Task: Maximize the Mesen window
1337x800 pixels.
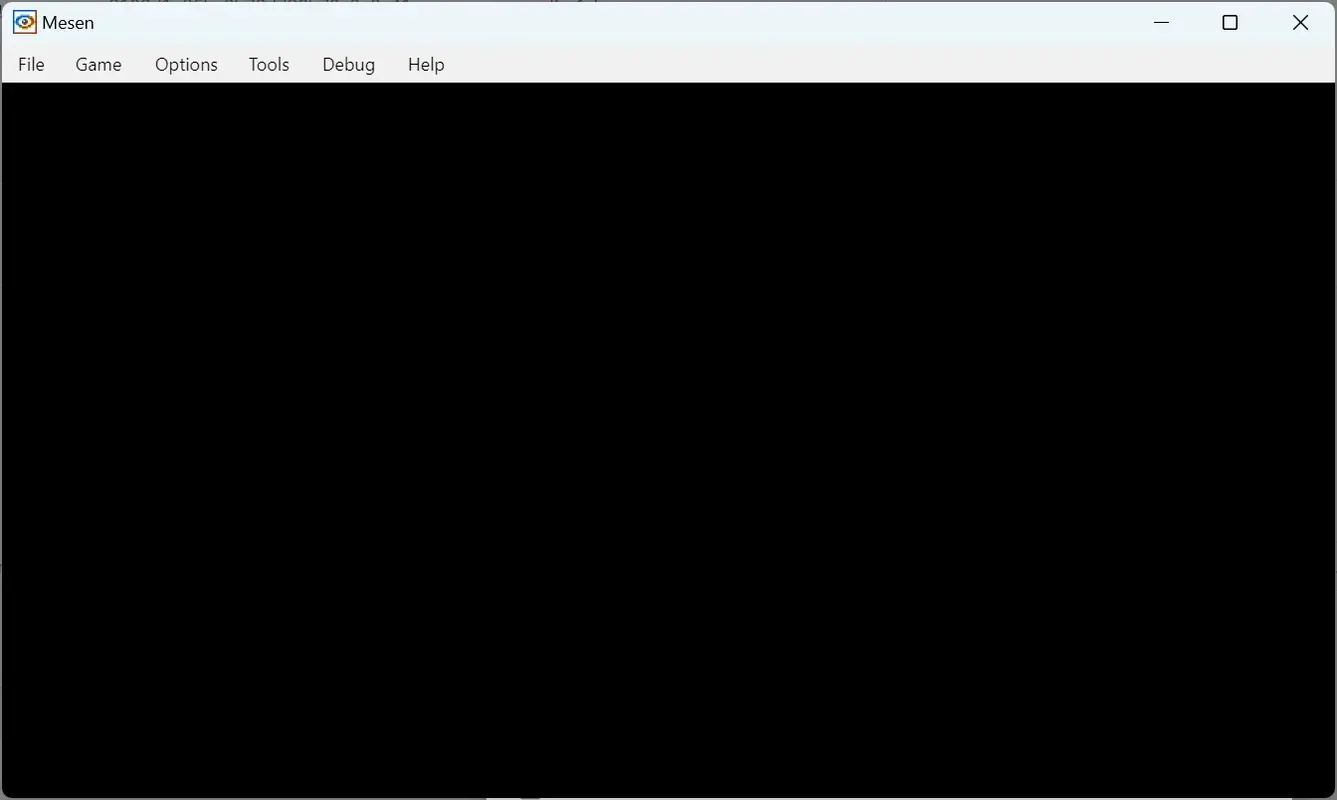Action: click(x=1229, y=21)
